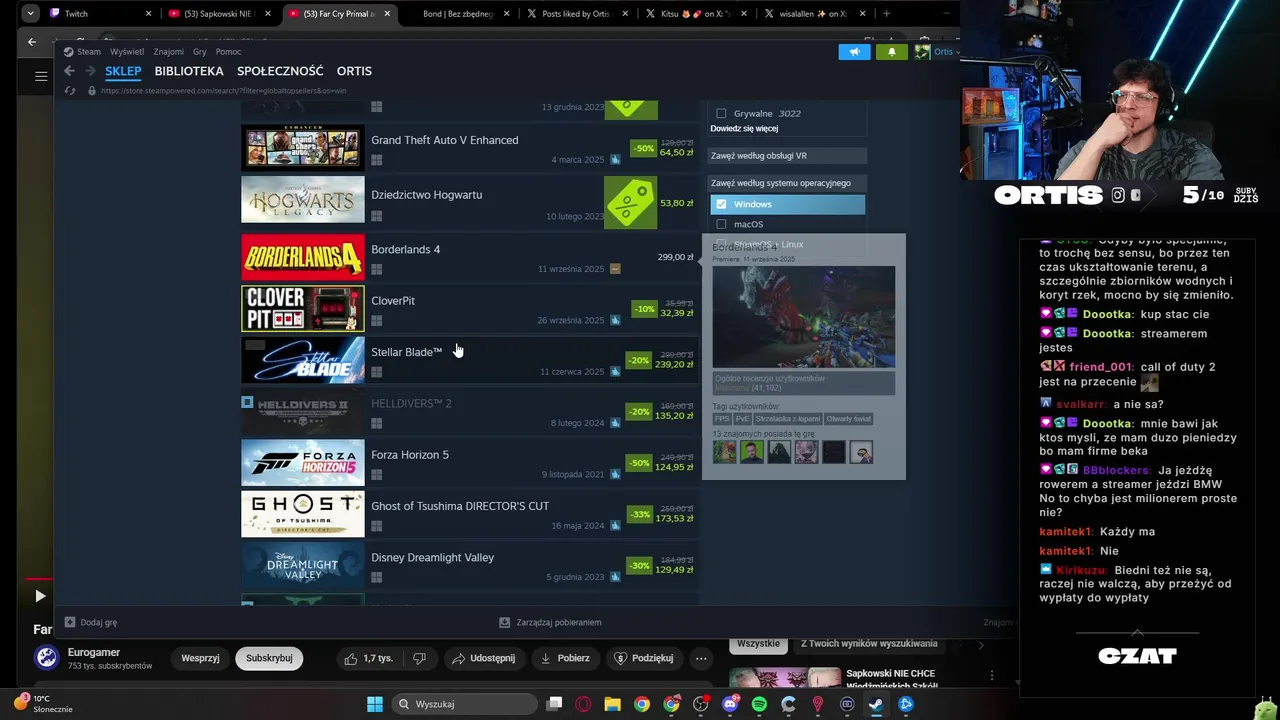Open the Ortis account dropdown
This screenshot has height=720, width=1280.
pos(946,52)
